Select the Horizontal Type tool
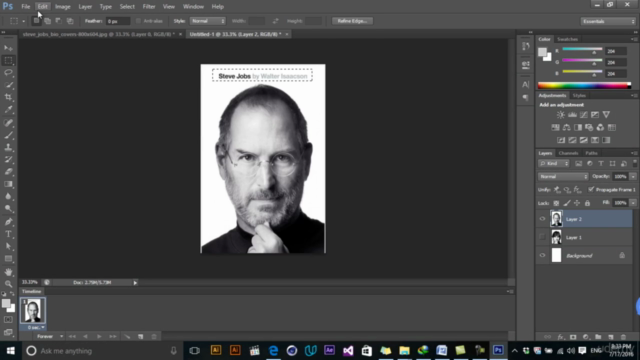640x360 pixels. pyautogui.click(x=8, y=234)
